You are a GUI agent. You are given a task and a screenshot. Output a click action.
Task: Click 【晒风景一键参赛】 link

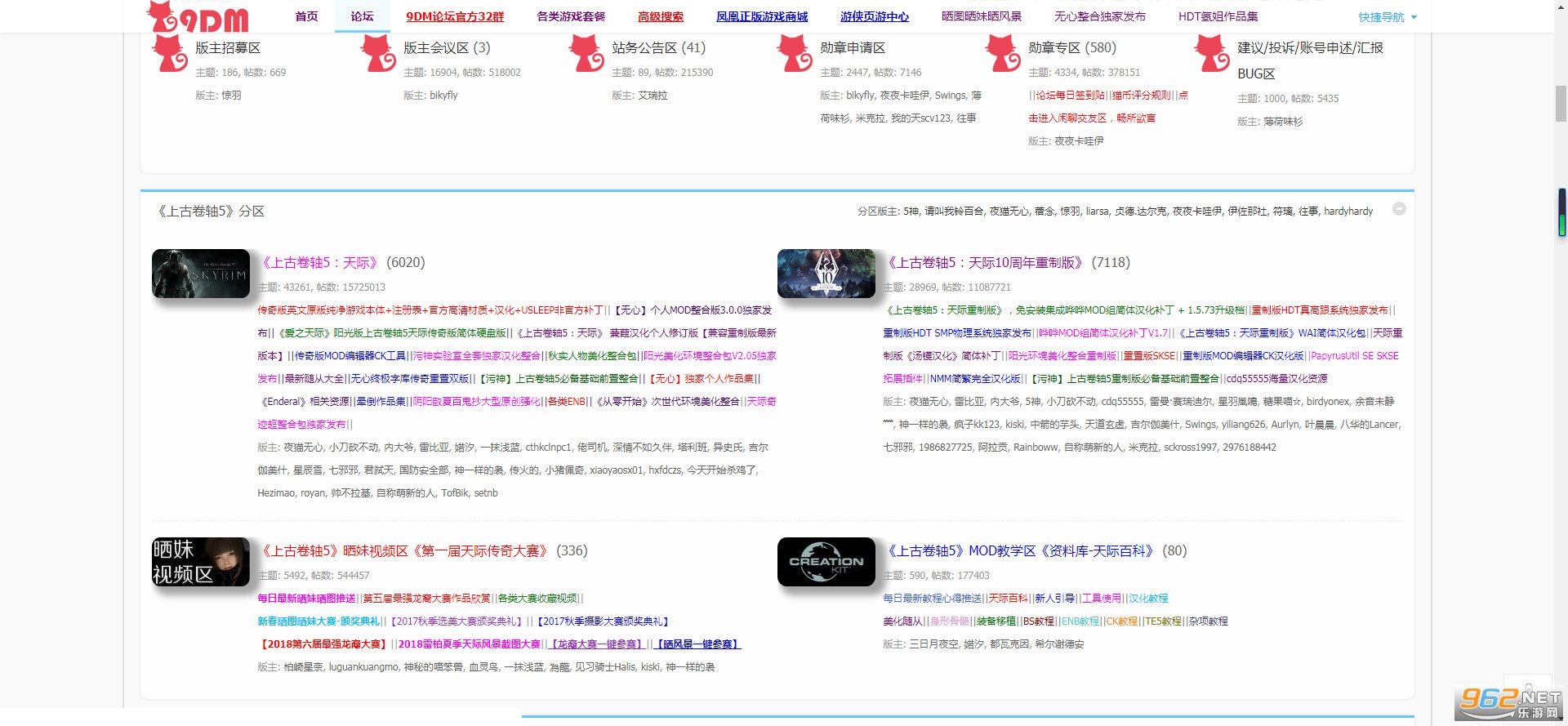(x=697, y=644)
